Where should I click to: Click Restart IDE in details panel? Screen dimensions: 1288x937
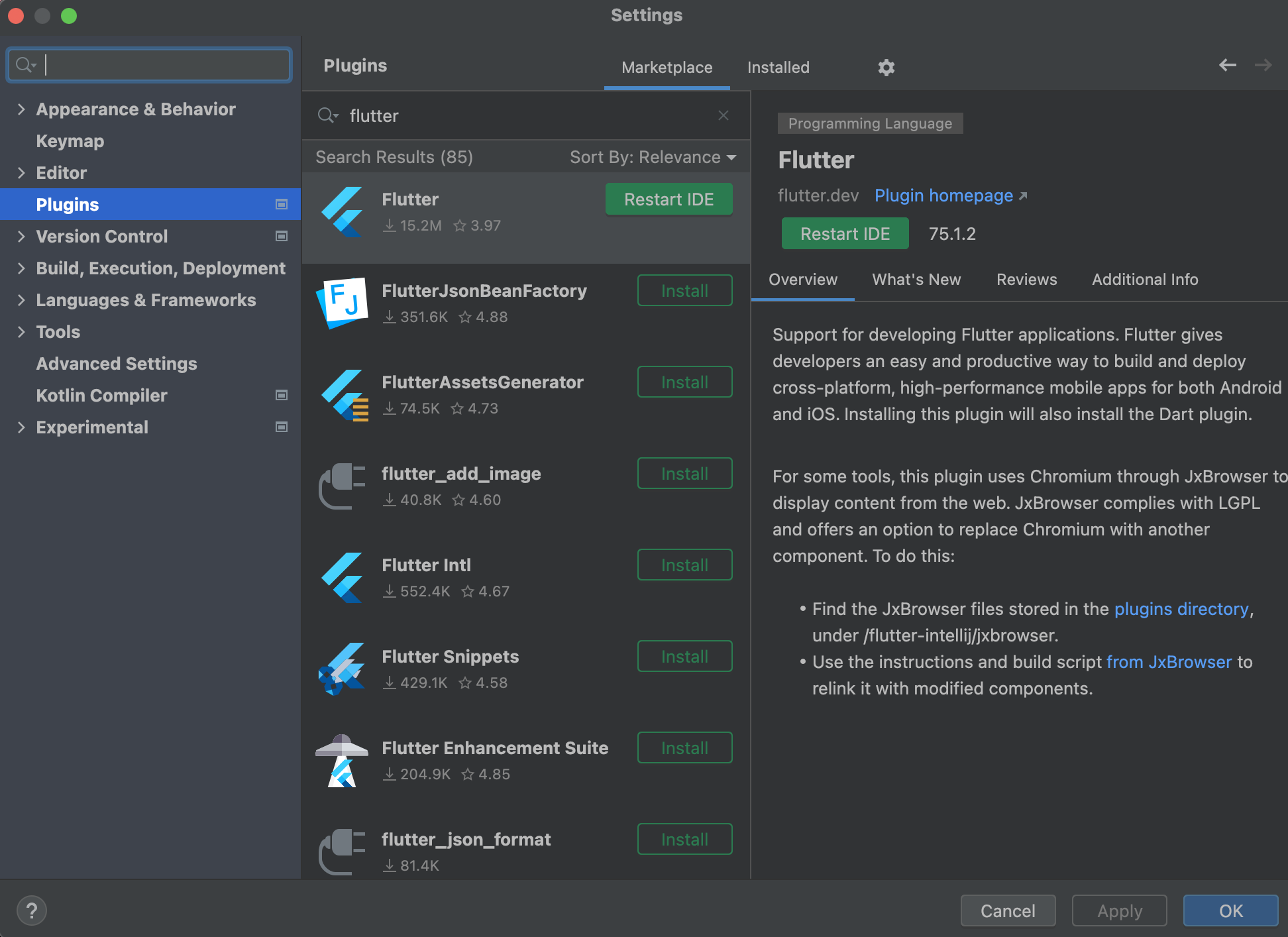845,234
